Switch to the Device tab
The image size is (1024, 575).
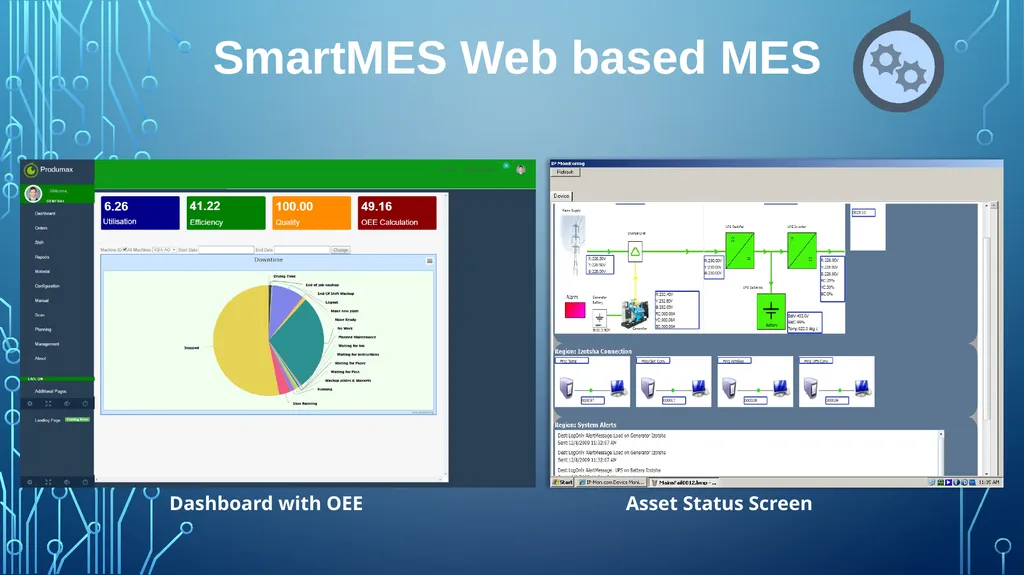(x=562, y=196)
